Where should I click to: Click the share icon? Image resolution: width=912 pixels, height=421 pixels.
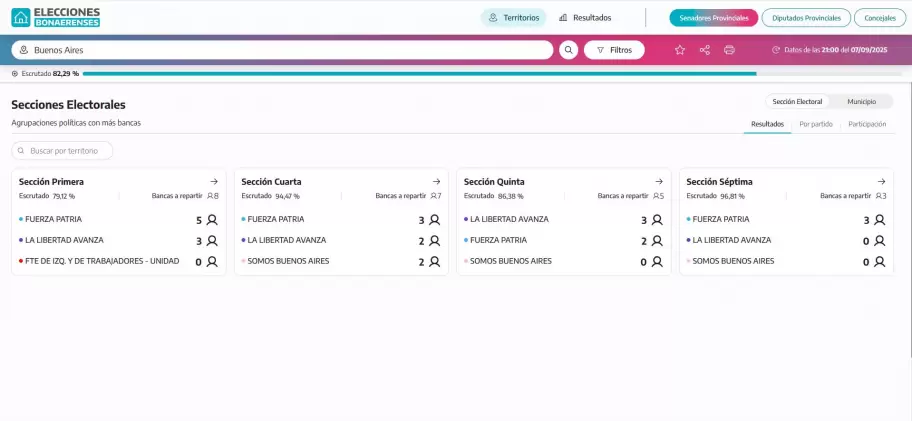point(705,50)
